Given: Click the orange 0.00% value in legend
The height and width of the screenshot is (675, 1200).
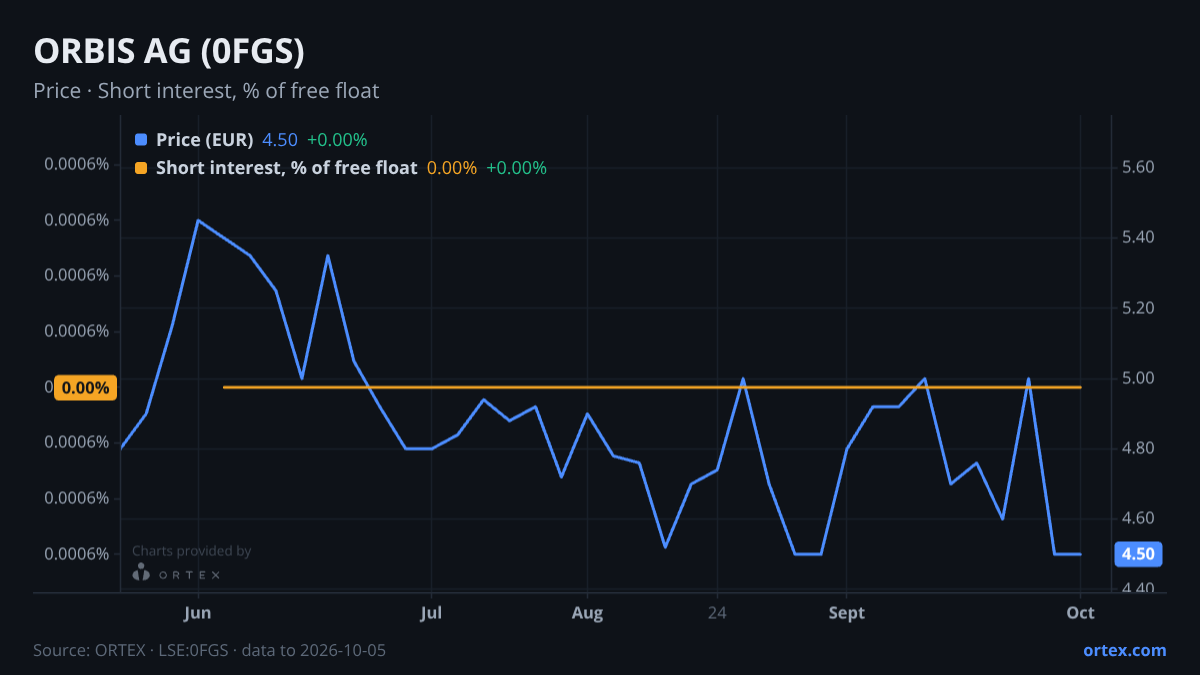Looking at the screenshot, I should 452,168.
